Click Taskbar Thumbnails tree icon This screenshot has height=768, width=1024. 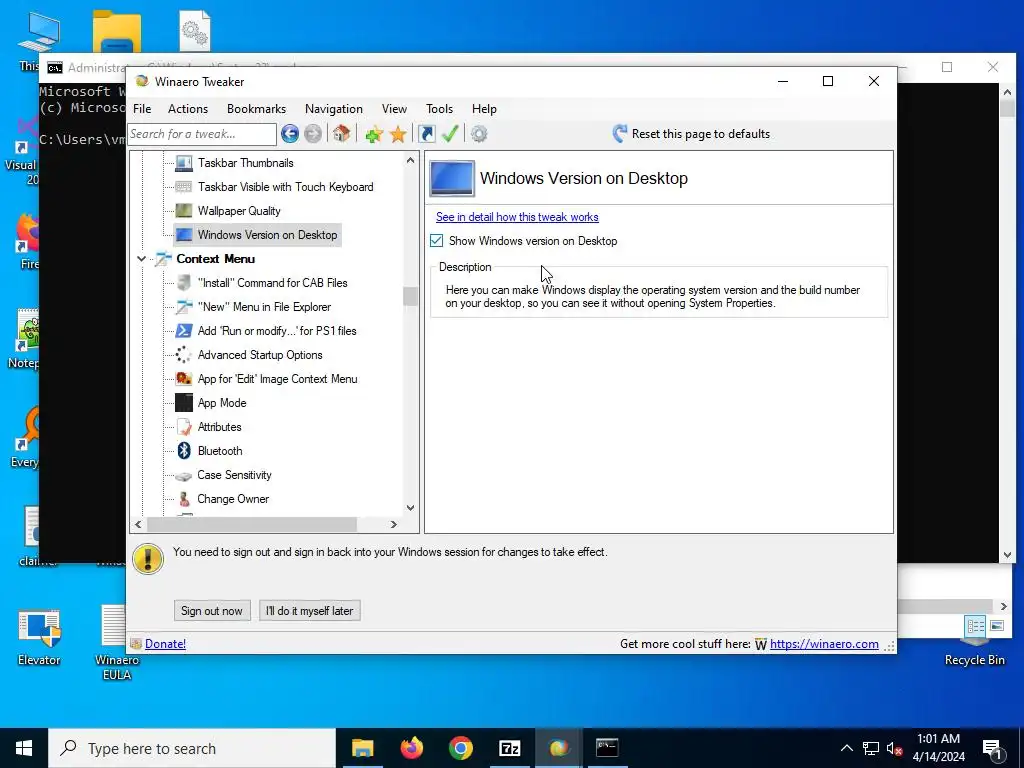184,163
